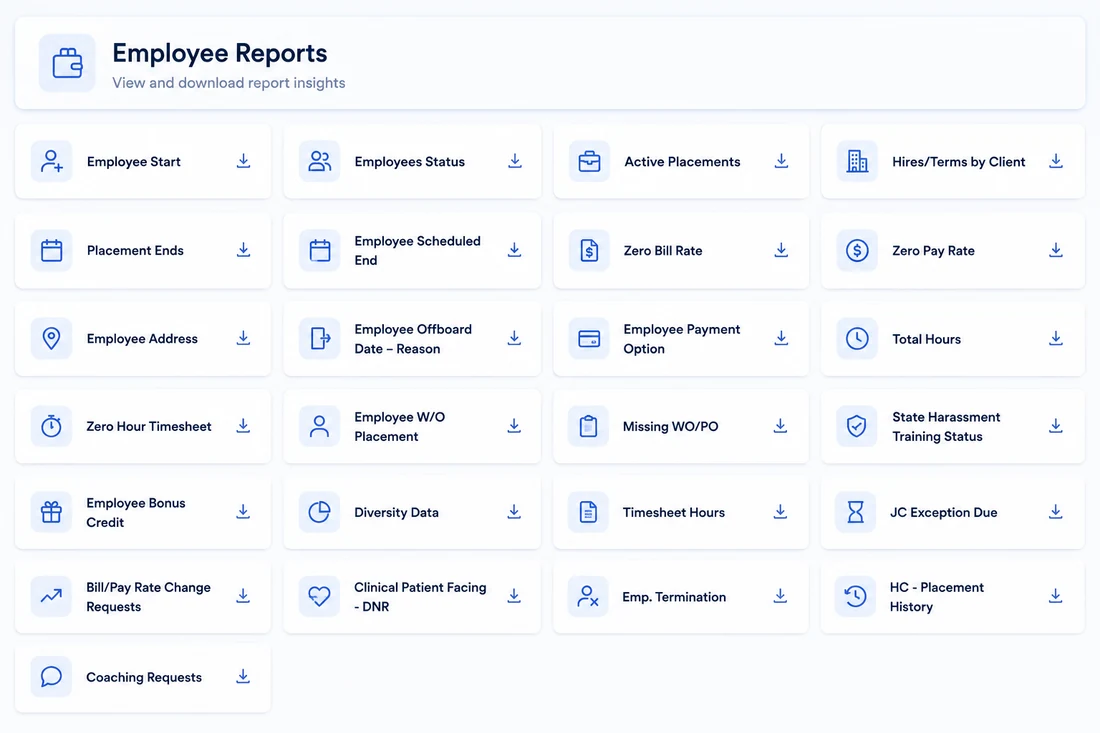
Task: Click the history clock icon on HC - Placement History
Action: click(855, 596)
